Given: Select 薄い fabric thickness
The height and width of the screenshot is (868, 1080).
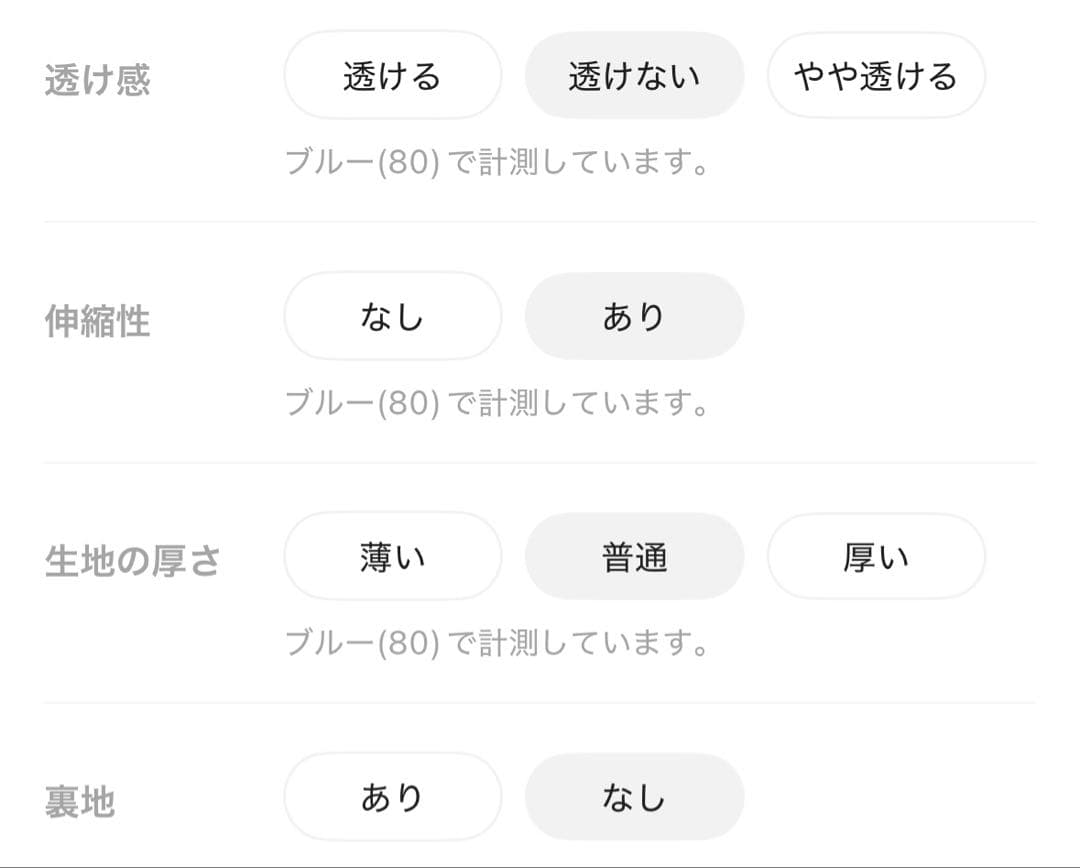Looking at the screenshot, I should coord(393,557).
